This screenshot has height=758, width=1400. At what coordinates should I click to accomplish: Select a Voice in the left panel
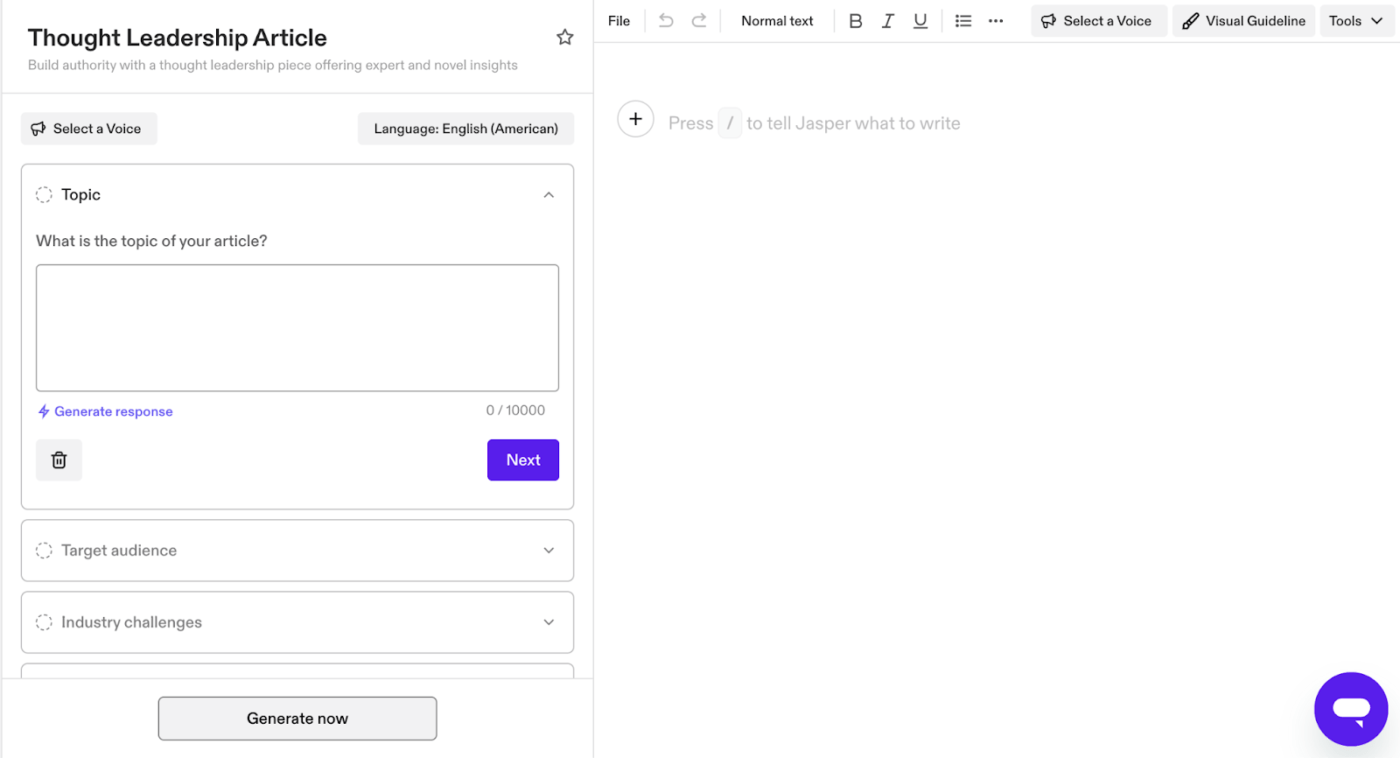[89, 128]
